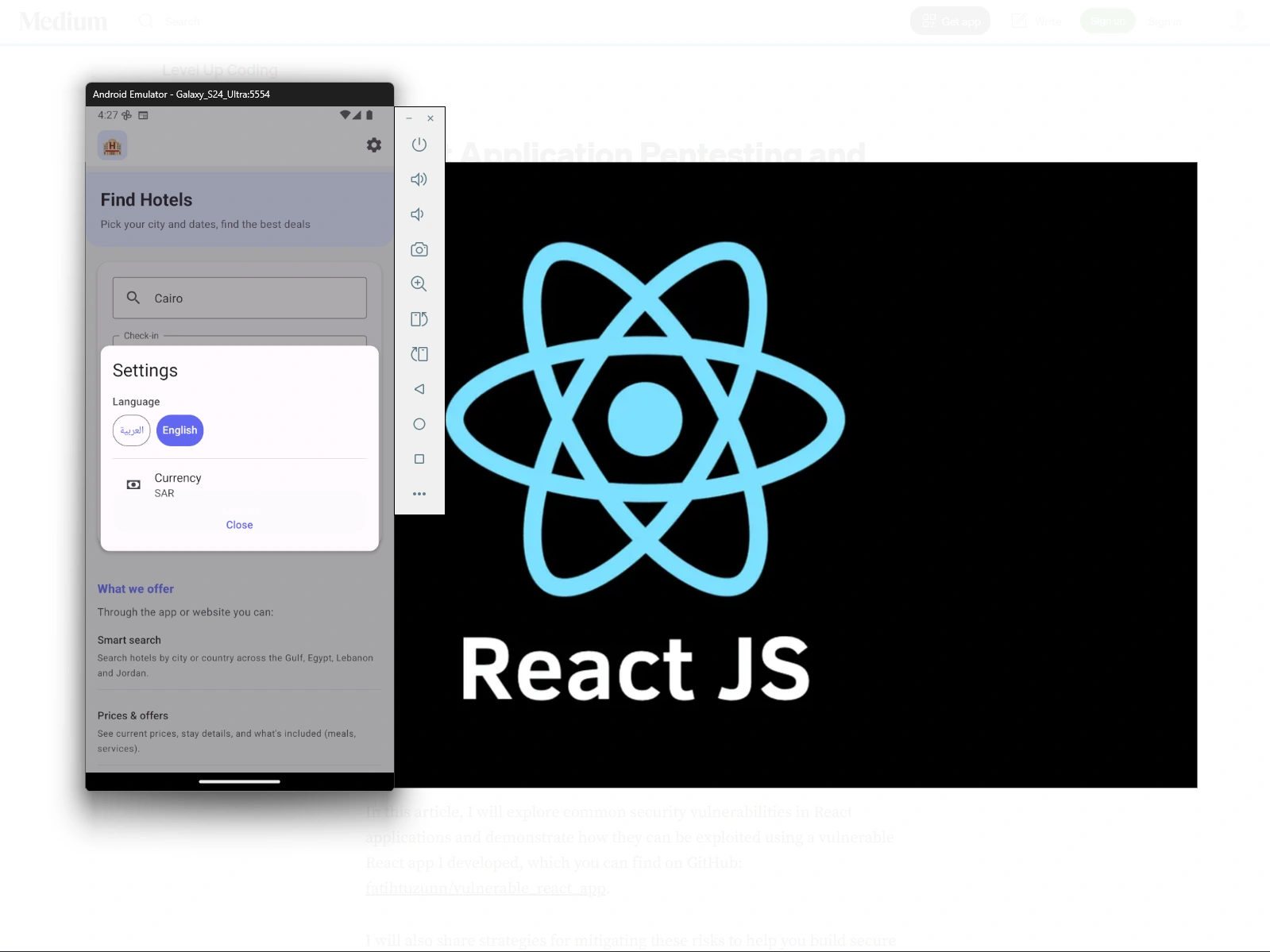Click the emulator power button icon
Viewport: 1270px width, 952px height.
[419, 145]
